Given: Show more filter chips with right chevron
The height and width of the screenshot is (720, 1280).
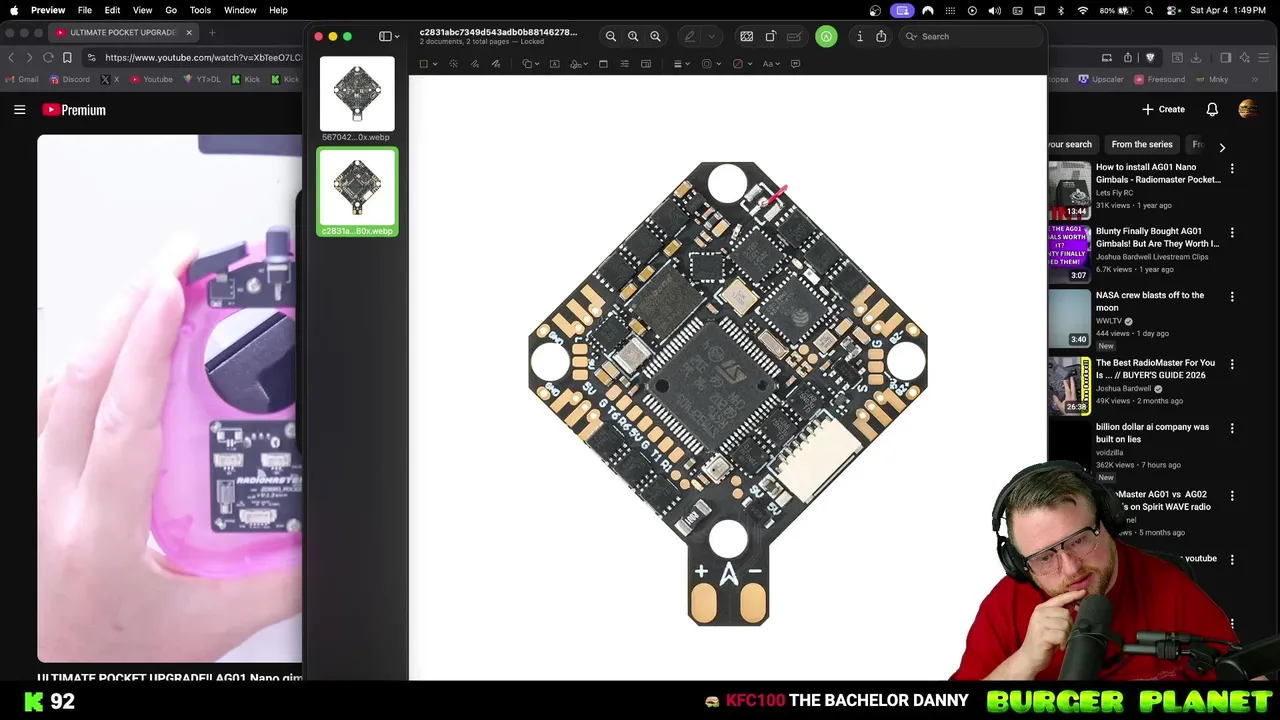Looking at the screenshot, I should [1222, 147].
